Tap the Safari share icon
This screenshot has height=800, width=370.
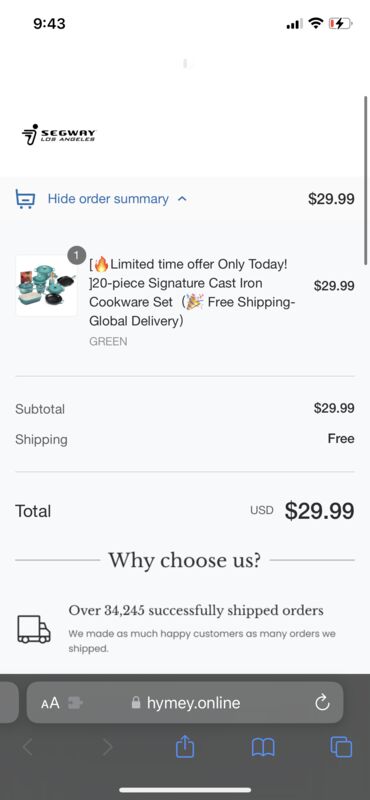(x=185, y=747)
